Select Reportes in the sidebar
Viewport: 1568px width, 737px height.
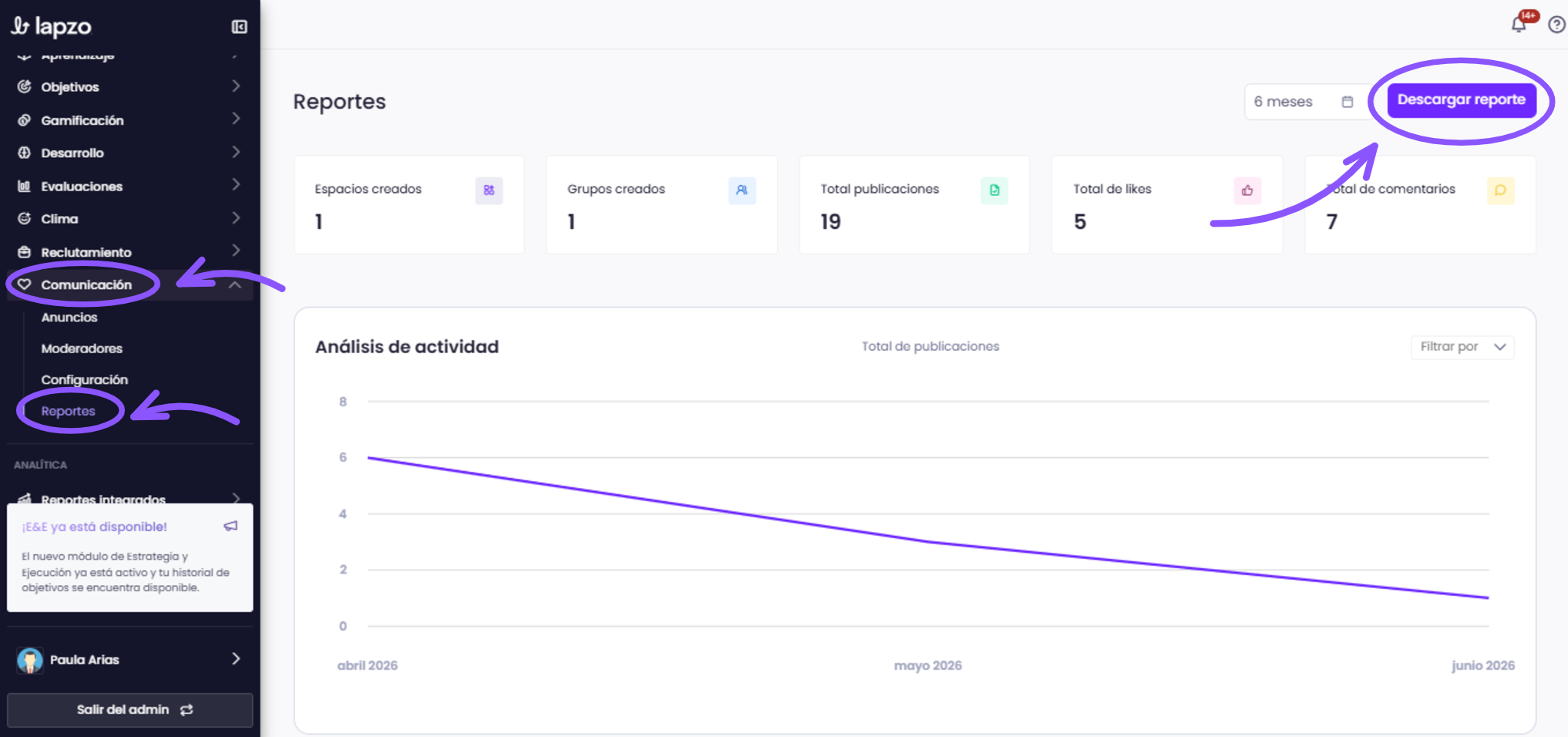point(69,411)
